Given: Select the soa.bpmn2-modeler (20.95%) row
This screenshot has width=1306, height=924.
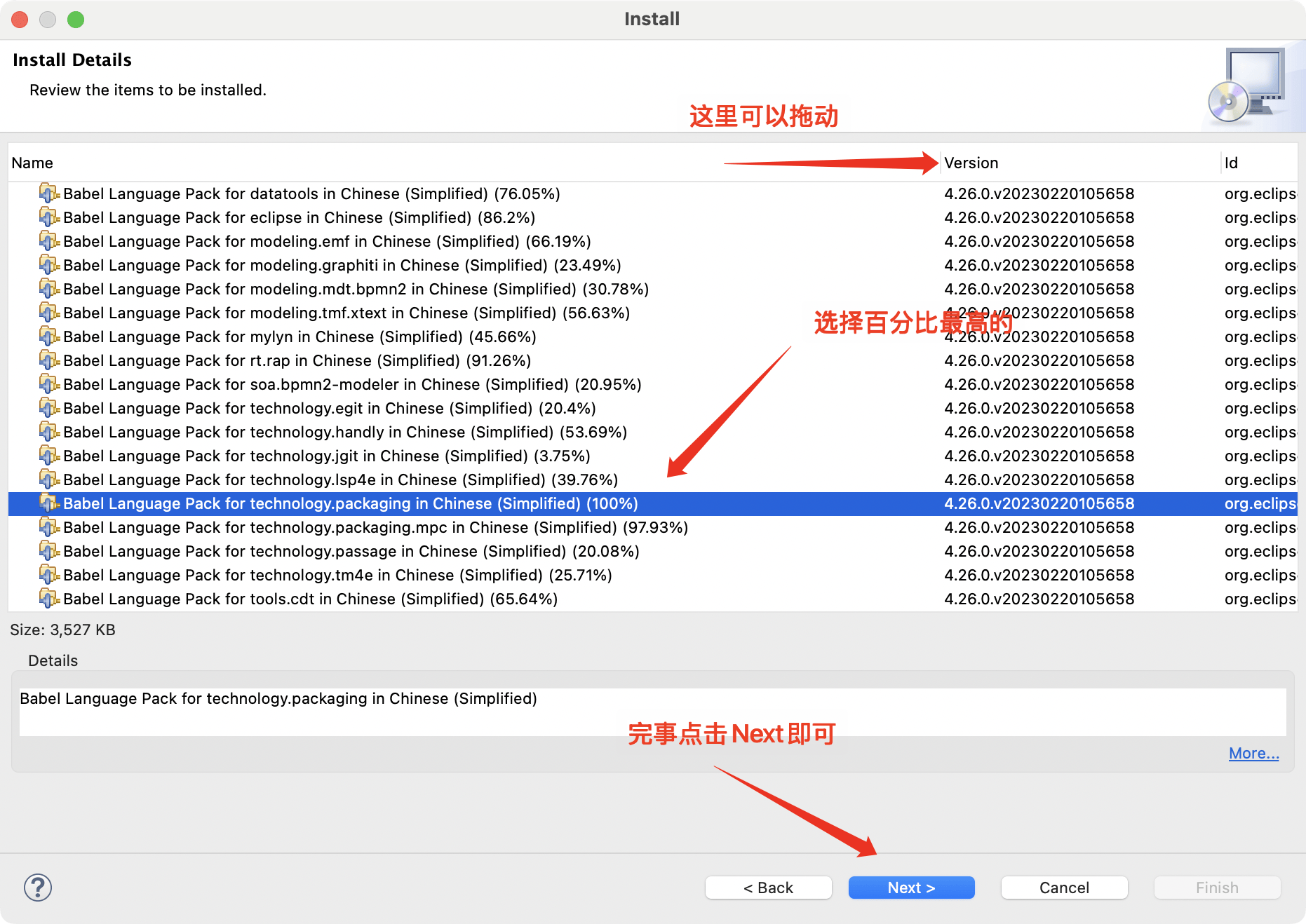Looking at the screenshot, I should click(x=653, y=384).
